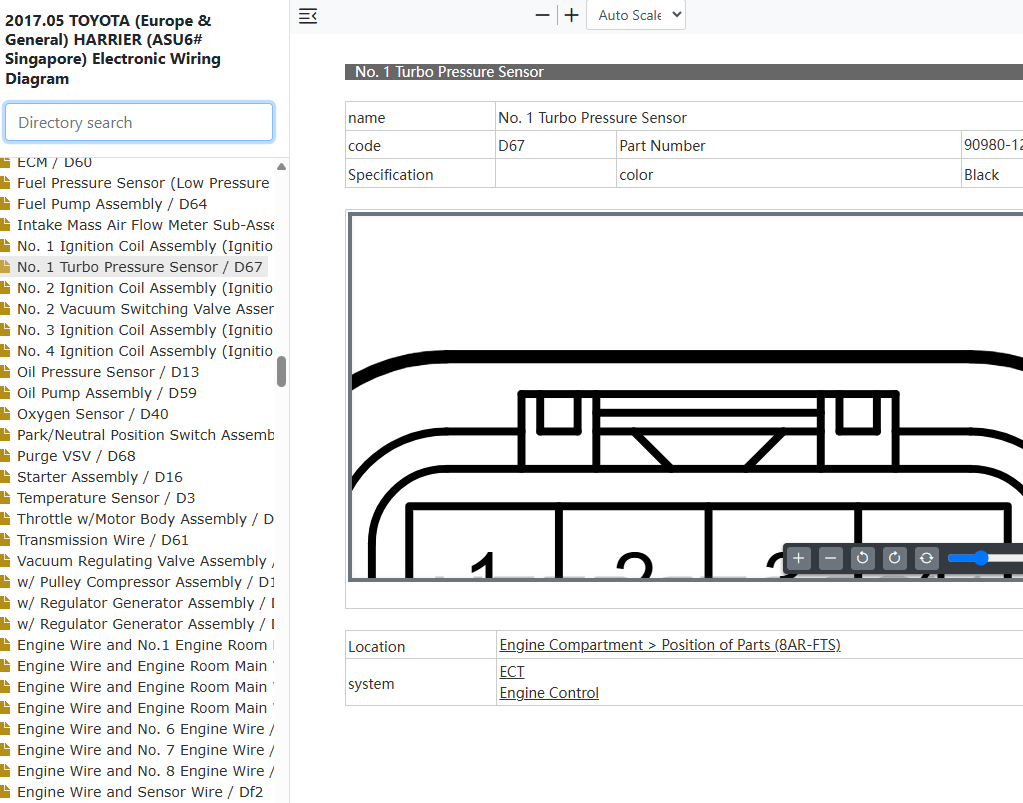Screen dimensions: 1023x803
Task: Select No. 1 Turbo Pressure Sensor / D67
Action: click(x=140, y=267)
